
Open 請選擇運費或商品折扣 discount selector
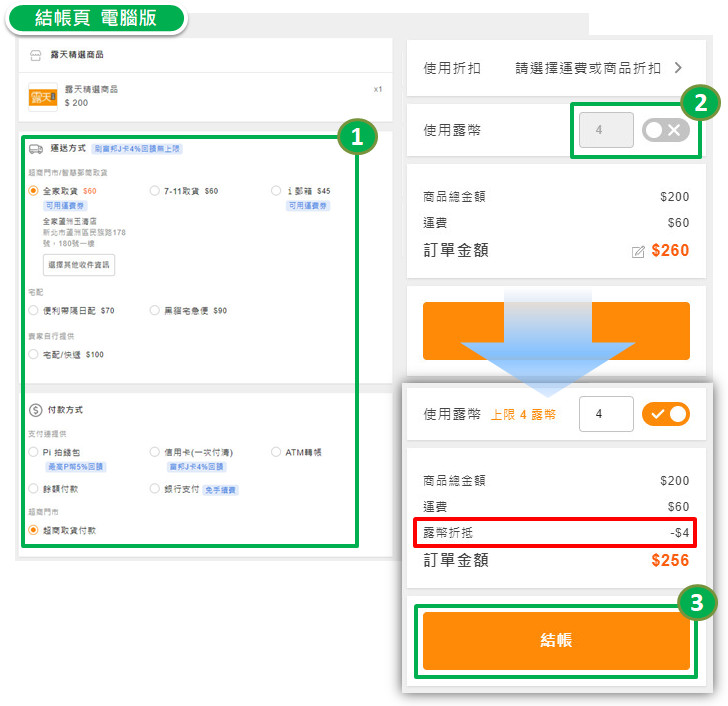[x=588, y=68]
